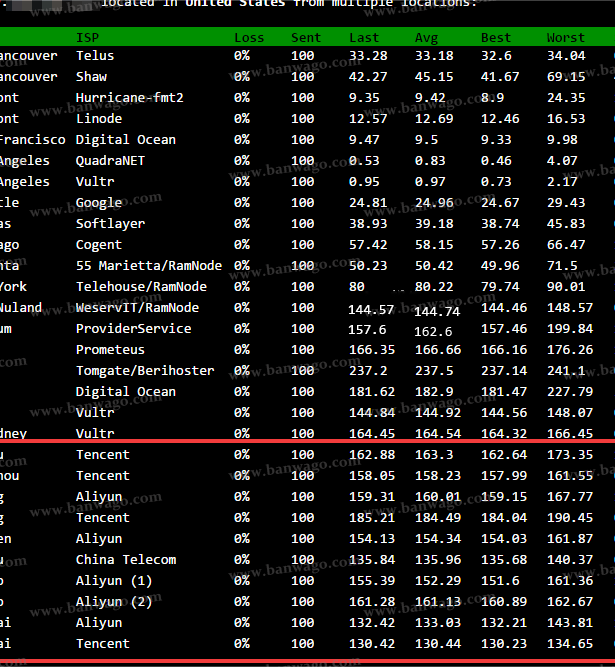Screen dimensions: 615x667
Task: Click the 135.68 best value for China Telecom
Action: pyautogui.click(x=504, y=560)
